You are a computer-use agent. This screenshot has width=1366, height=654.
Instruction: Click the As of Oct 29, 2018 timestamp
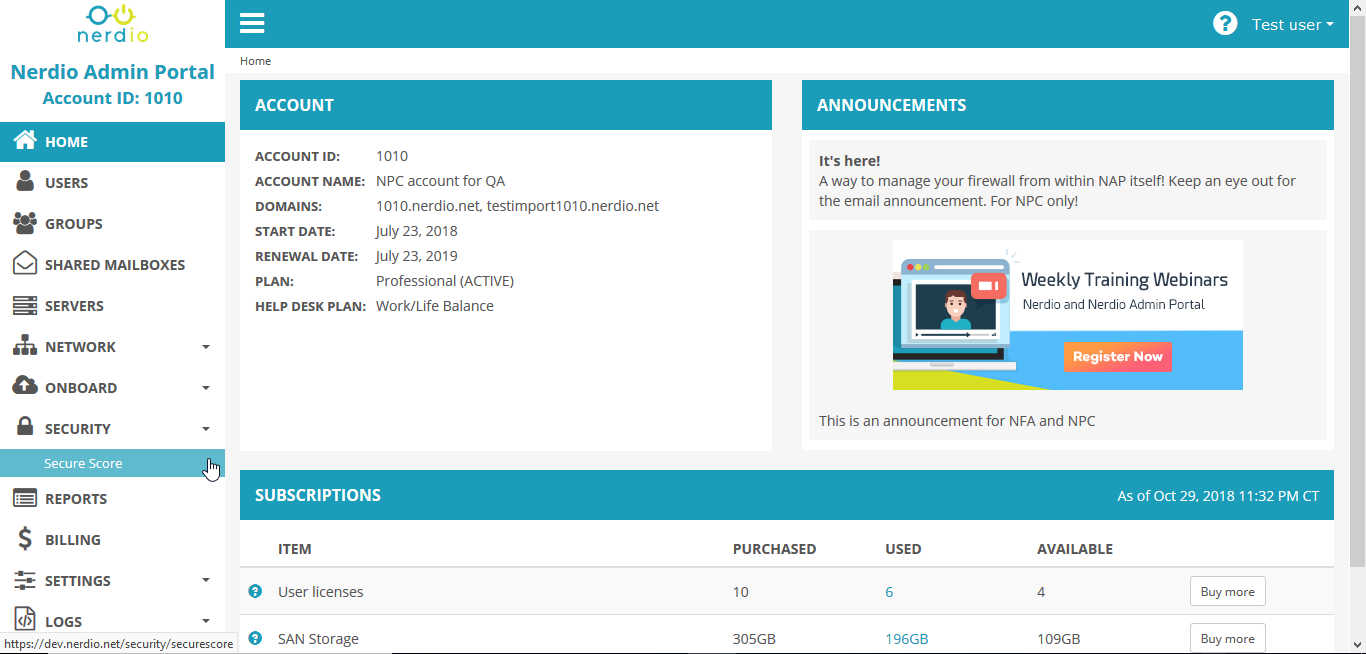(1218, 496)
